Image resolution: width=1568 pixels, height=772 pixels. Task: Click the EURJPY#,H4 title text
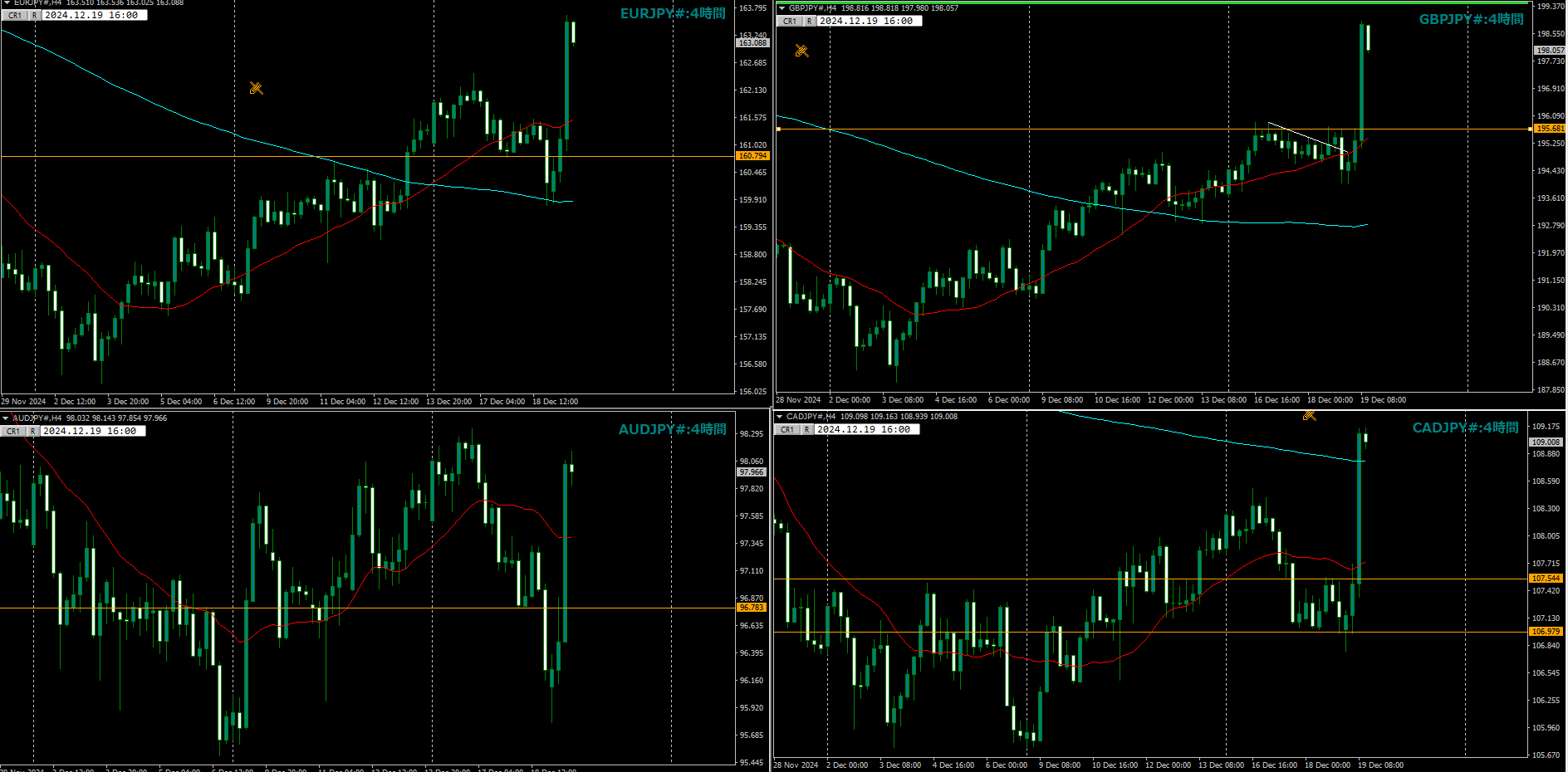point(37,3)
